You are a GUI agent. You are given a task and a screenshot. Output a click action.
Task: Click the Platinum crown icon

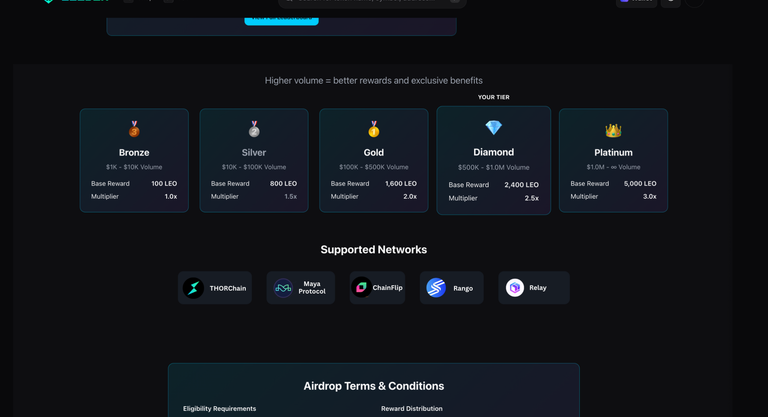[x=613, y=130]
